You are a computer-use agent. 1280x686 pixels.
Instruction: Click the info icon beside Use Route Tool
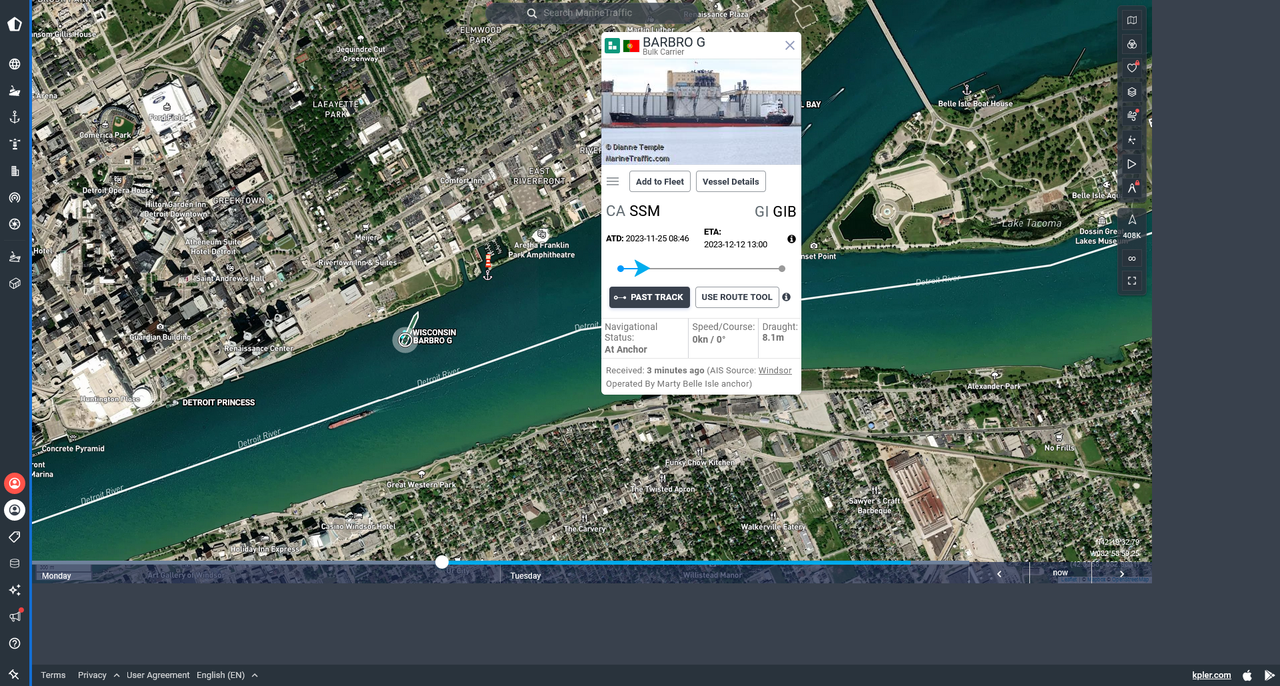786,297
